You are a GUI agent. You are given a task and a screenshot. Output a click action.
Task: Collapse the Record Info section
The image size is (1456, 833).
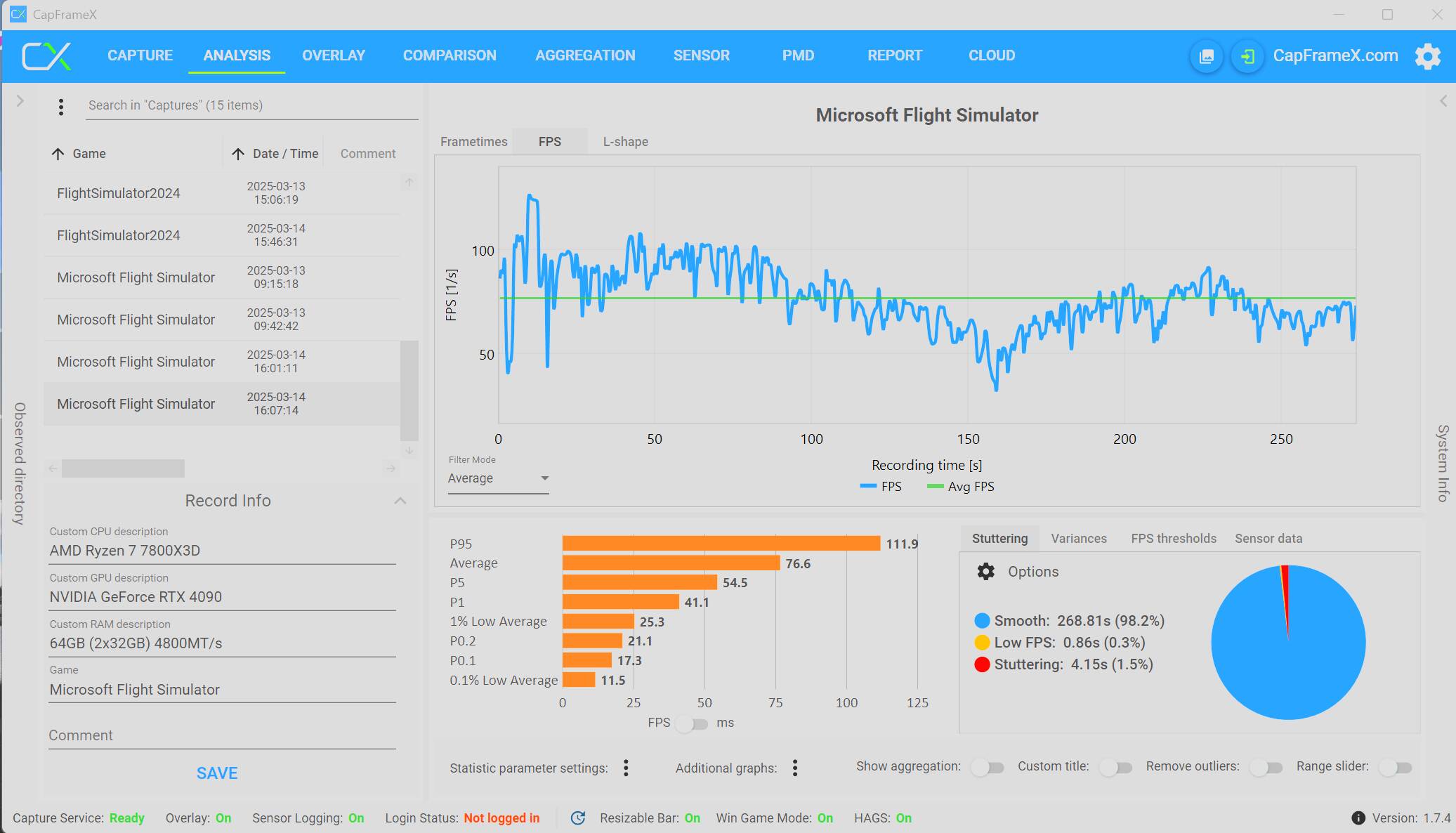click(400, 501)
